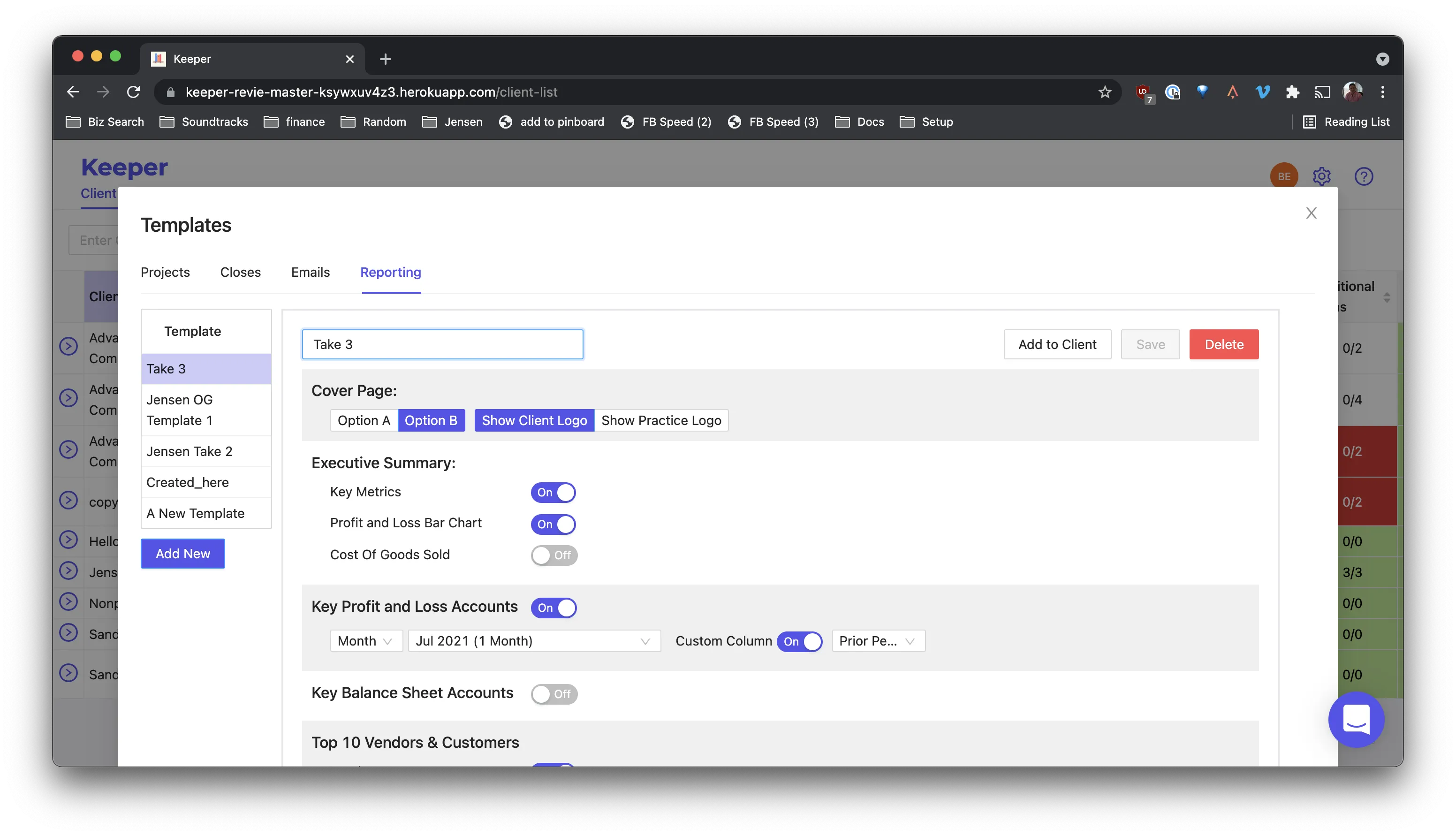Image resolution: width=1456 pixels, height=836 pixels.
Task: Switch to the Projects tab
Action: pyautogui.click(x=165, y=272)
